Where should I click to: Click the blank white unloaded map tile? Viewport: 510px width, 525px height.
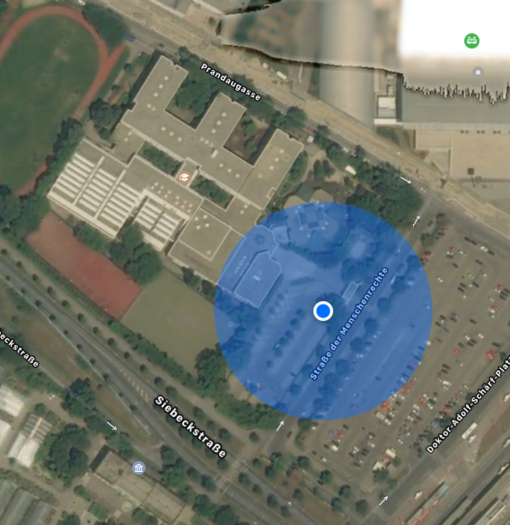[455, 27]
